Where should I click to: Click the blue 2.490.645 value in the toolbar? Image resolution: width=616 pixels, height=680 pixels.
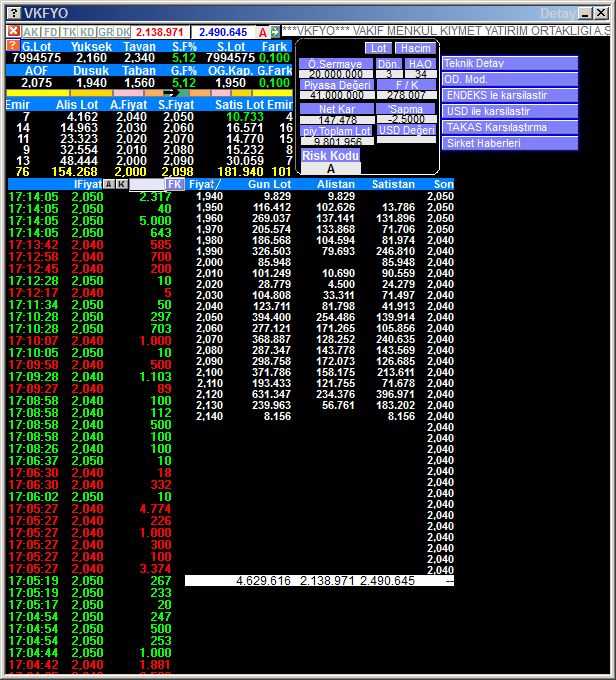coord(223,32)
